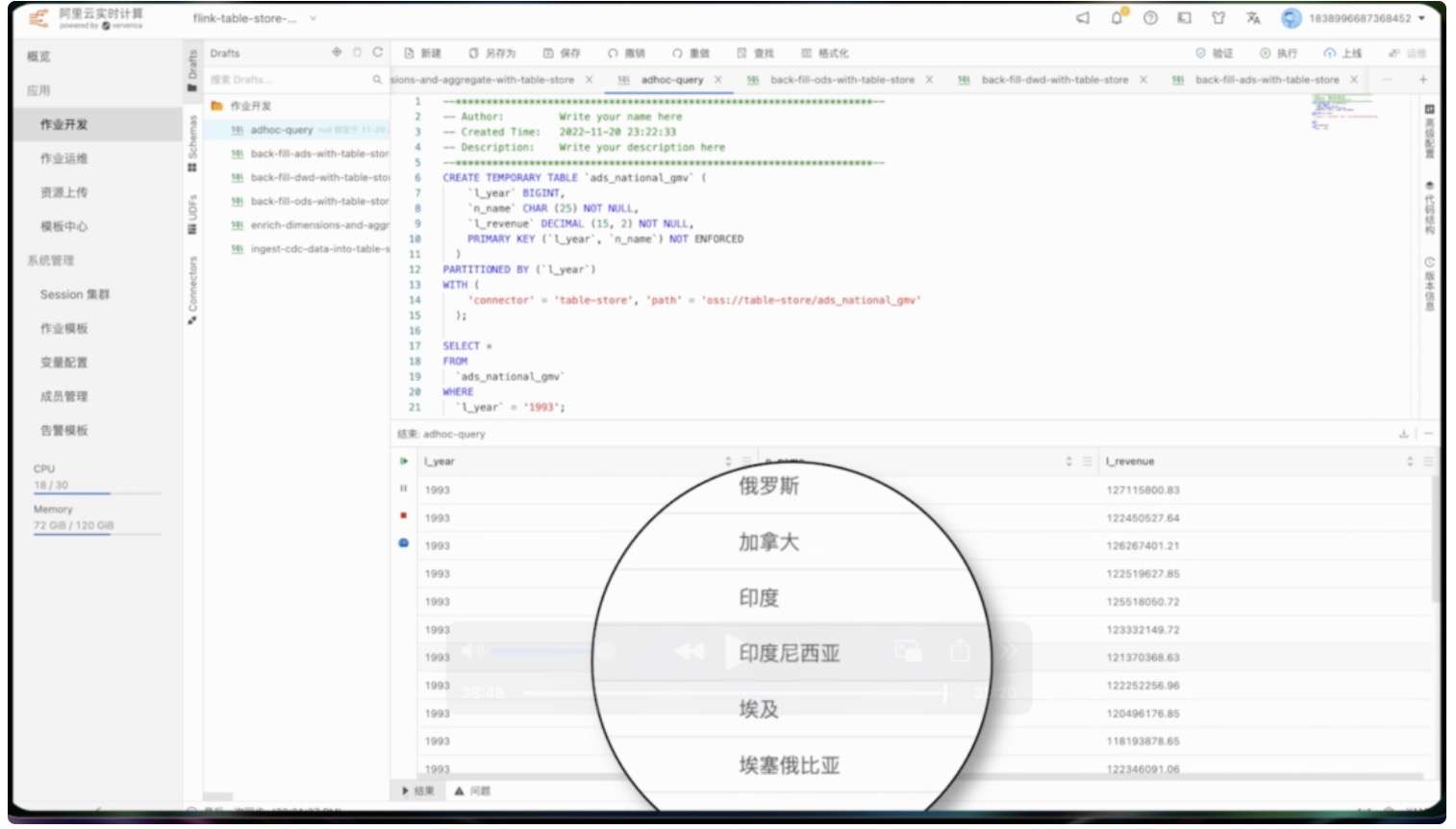Expand the 结果 results section
Image resolution: width=1456 pixels, height=829 pixels.
pyautogui.click(x=418, y=791)
